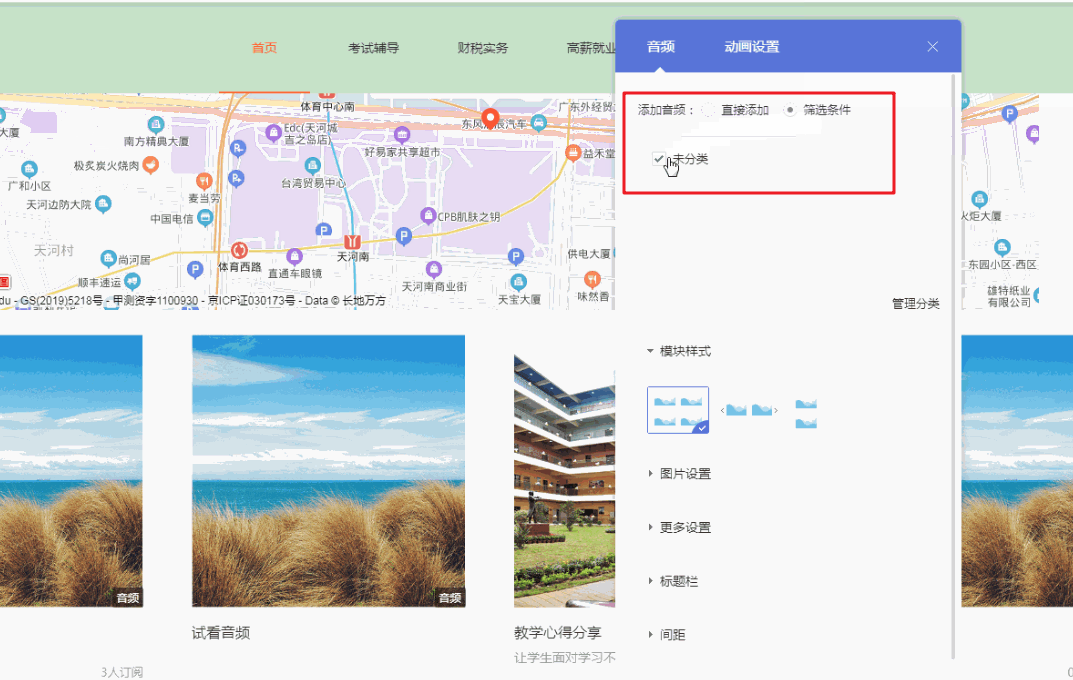Screen dimensions: 1073x680
Task: Select the four-grid module style
Action: 677,410
